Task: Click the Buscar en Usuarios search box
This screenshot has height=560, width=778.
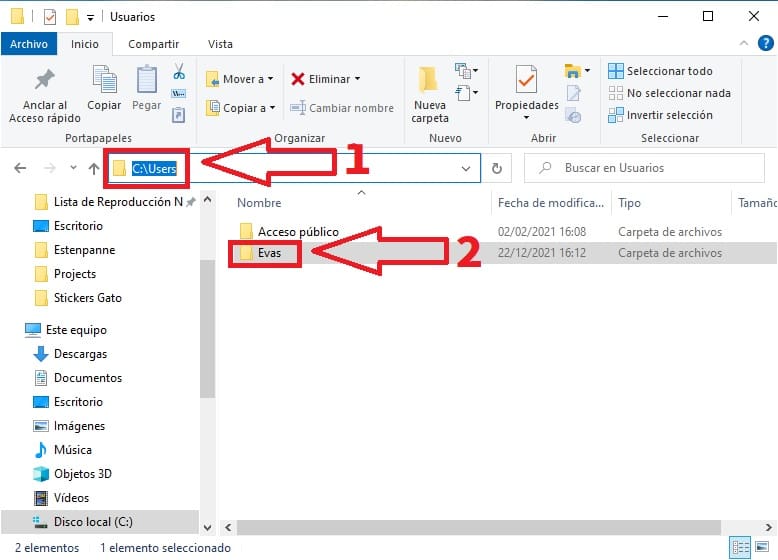Action: click(x=644, y=168)
